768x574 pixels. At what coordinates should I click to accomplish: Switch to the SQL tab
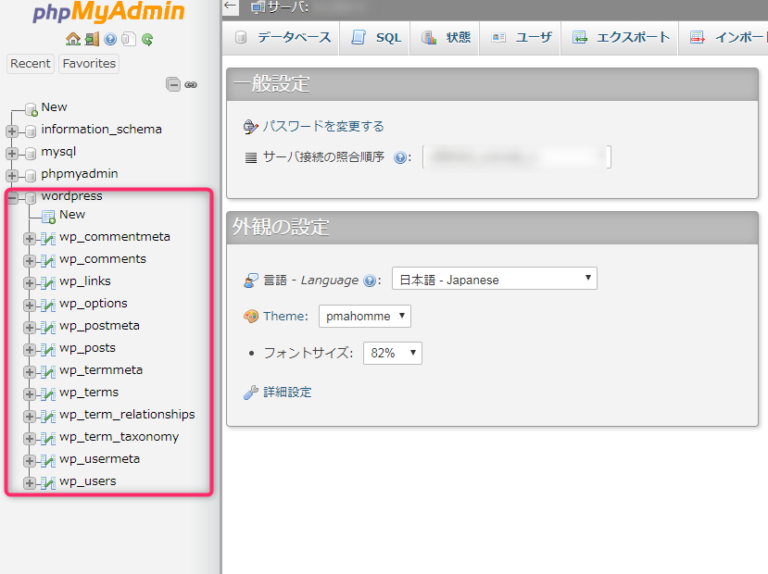click(x=376, y=38)
